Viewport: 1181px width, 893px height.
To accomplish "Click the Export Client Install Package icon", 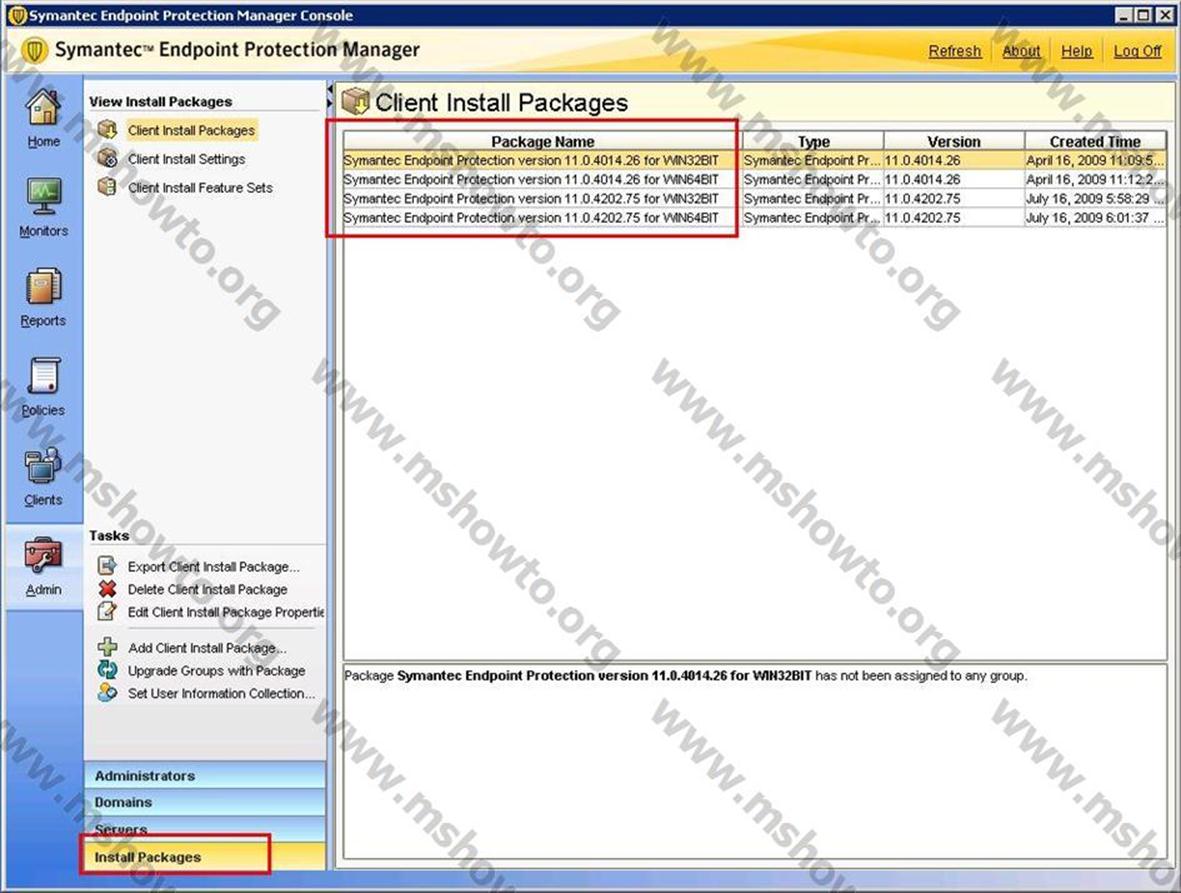I will point(108,566).
